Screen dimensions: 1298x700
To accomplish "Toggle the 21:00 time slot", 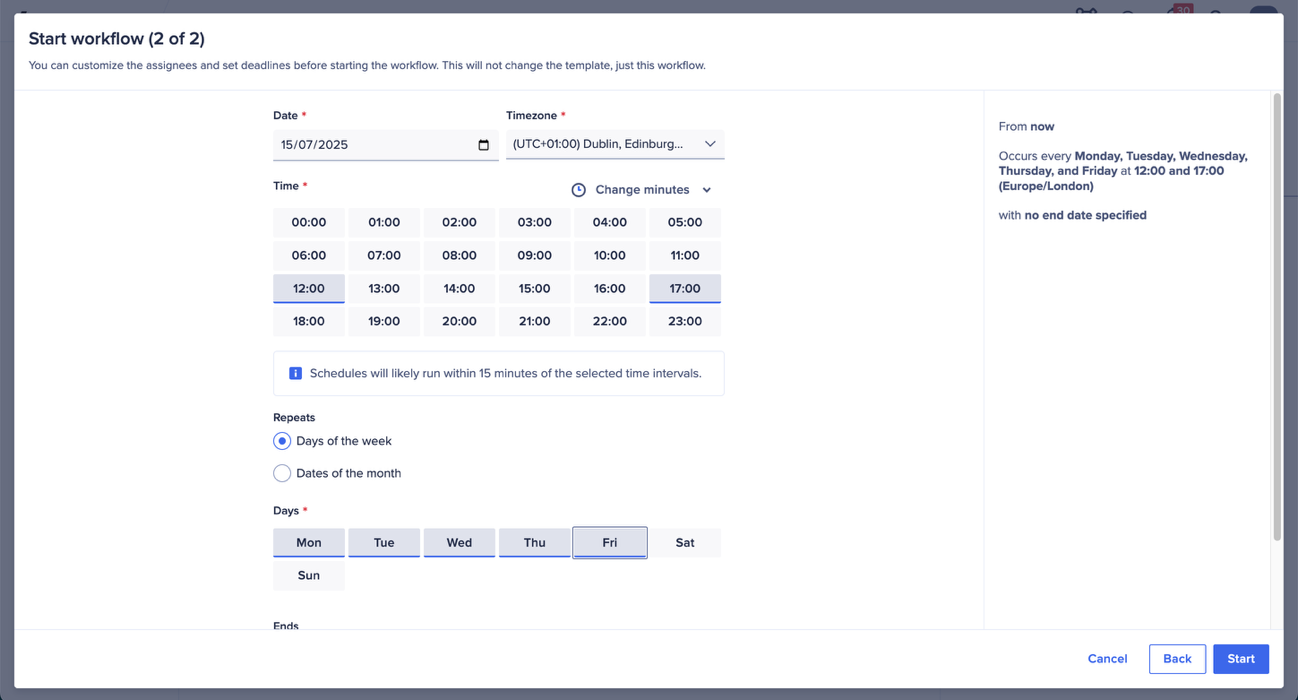I will [534, 321].
